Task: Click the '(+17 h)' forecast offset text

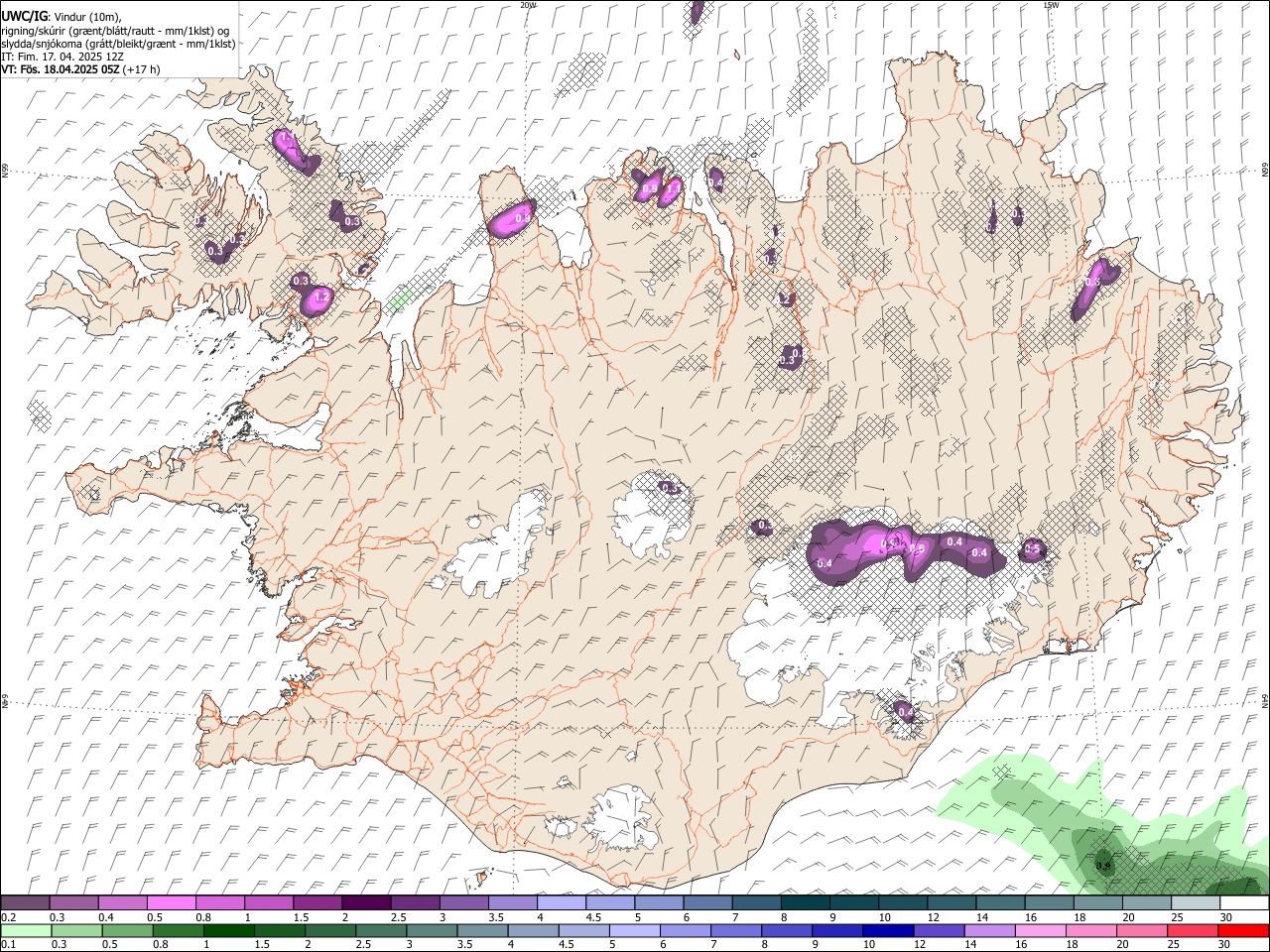Action: 142,69
